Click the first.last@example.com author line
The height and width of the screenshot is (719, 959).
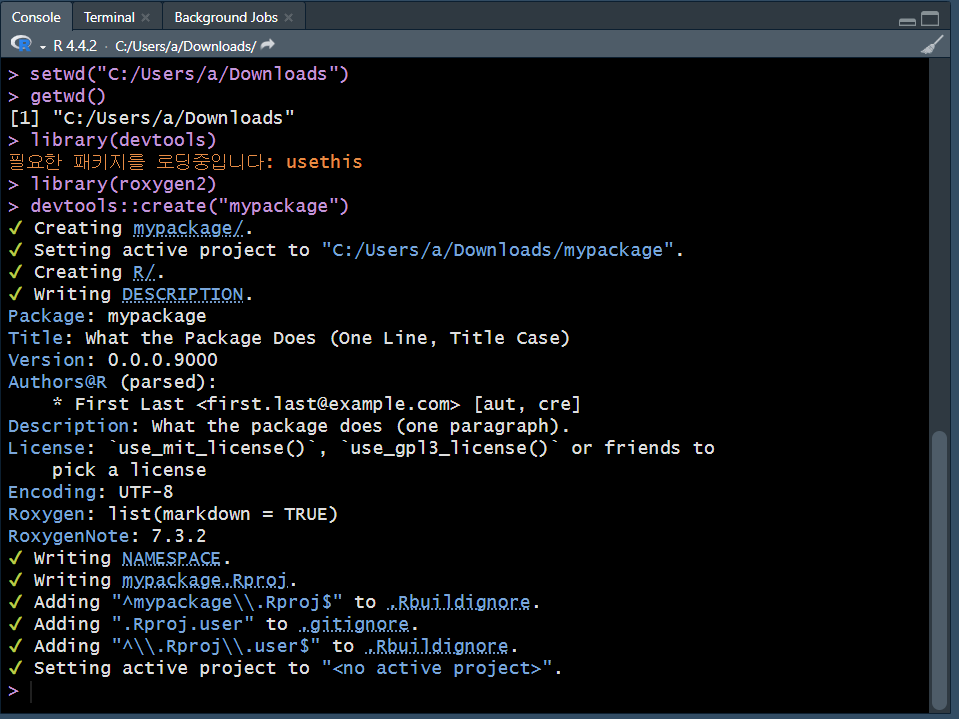(316, 404)
